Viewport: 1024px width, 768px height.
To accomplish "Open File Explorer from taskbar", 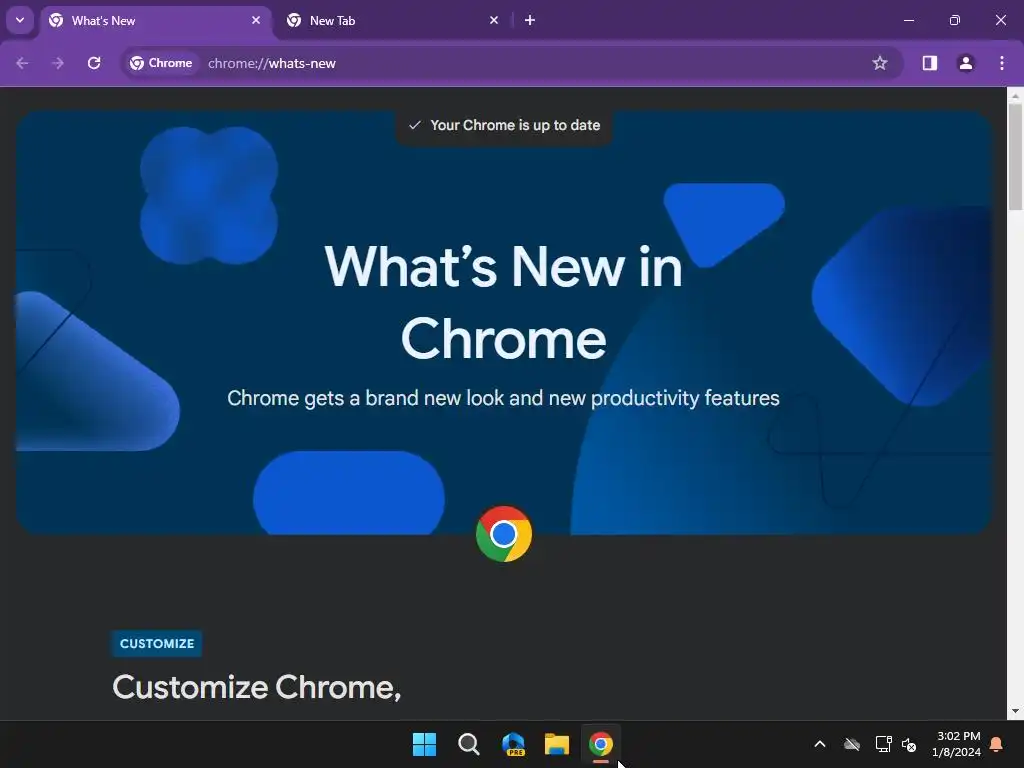I will [x=557, y=744].
